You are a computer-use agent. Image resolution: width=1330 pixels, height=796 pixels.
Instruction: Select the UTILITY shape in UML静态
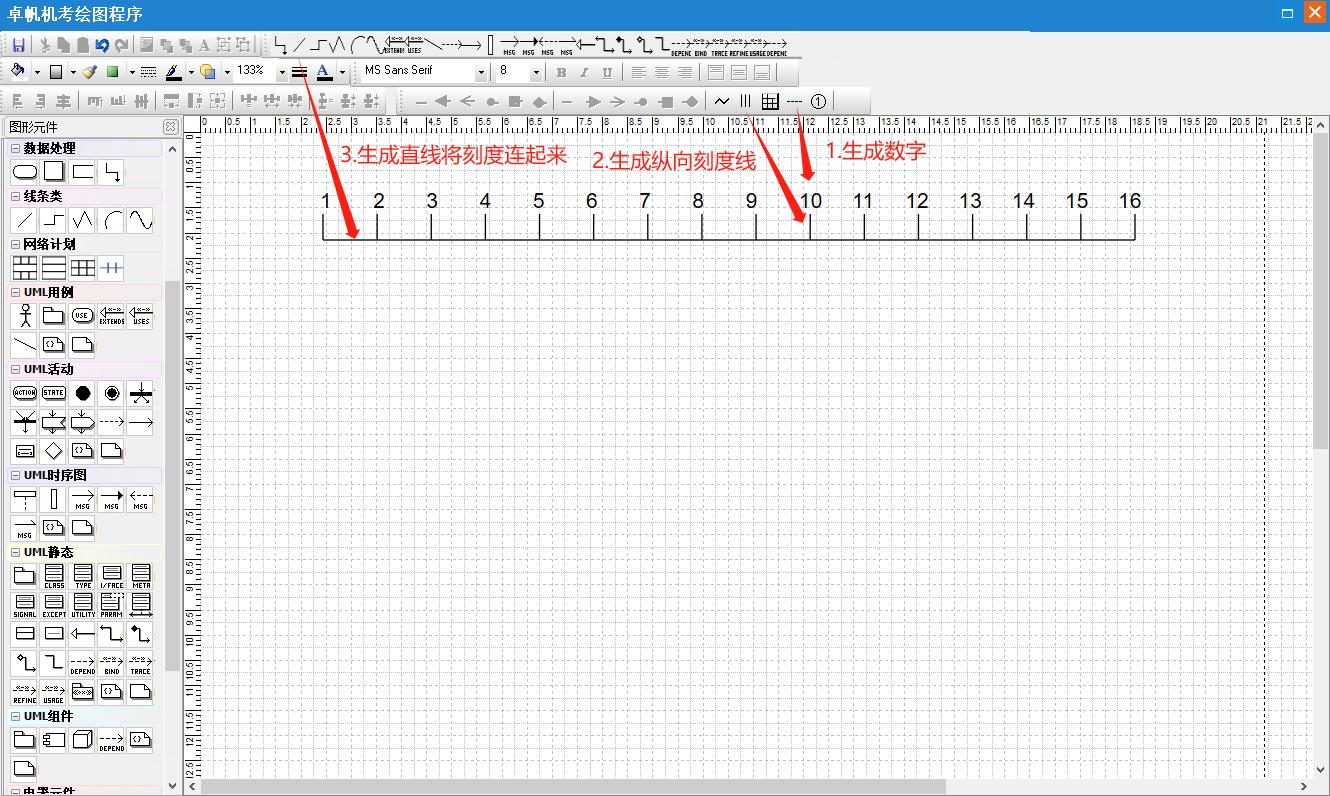(x=83, y=605)
